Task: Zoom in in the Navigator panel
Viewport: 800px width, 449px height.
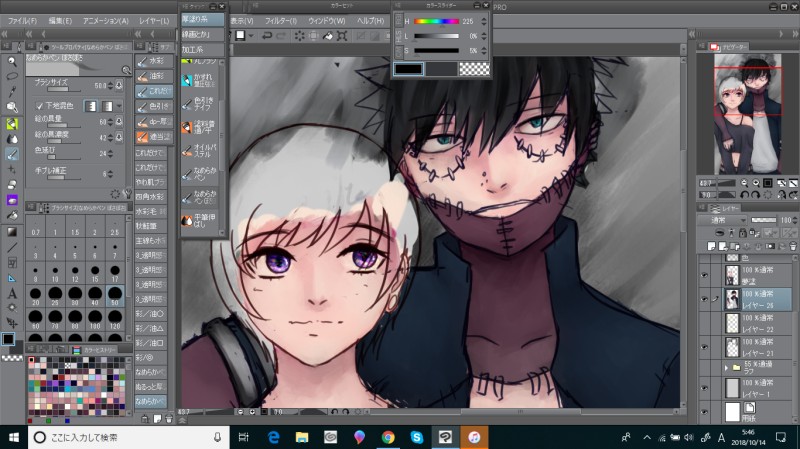Action: click(x=756, y=183)
